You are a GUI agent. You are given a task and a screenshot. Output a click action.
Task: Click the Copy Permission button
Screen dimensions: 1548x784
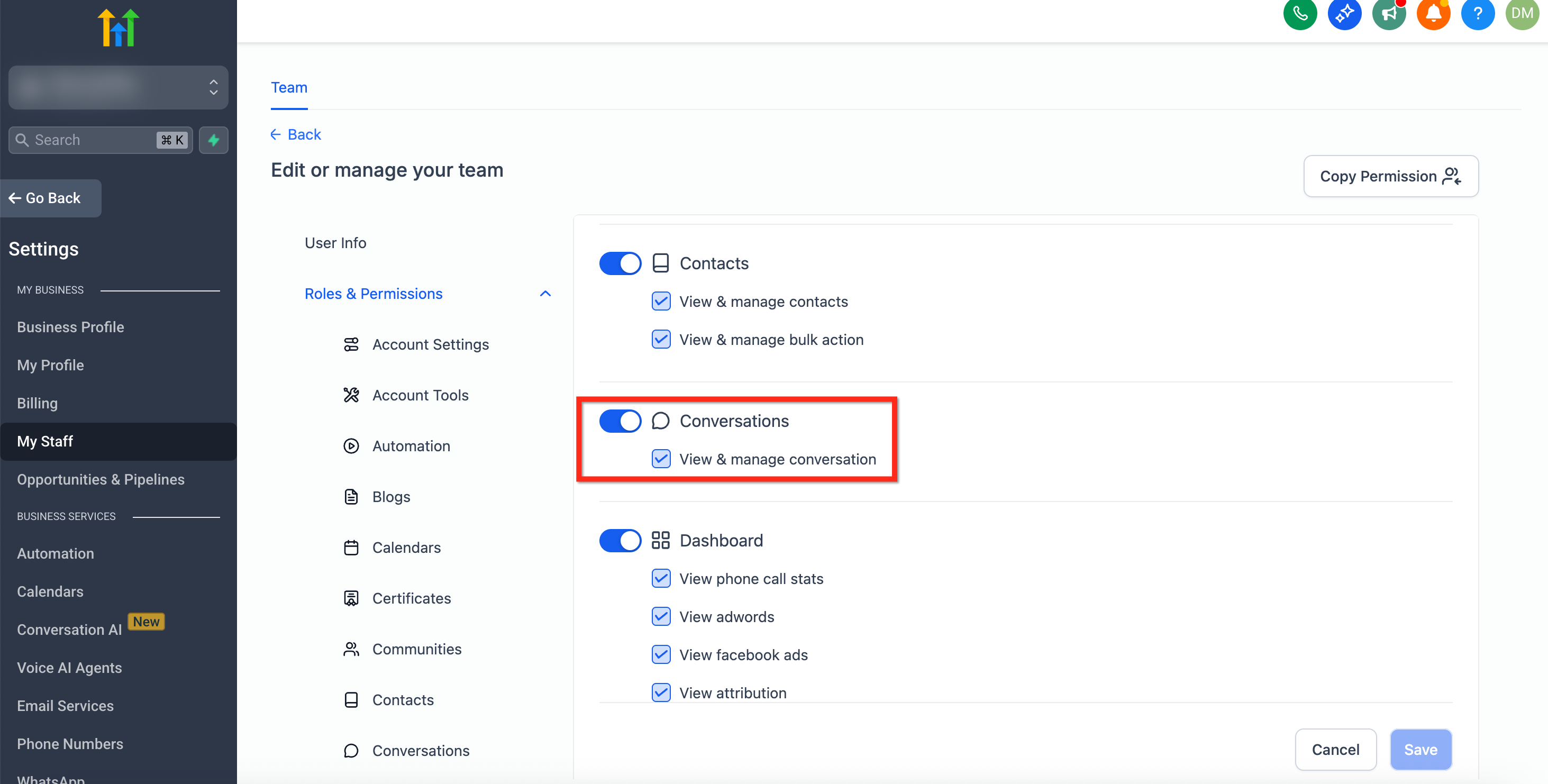1390,176
